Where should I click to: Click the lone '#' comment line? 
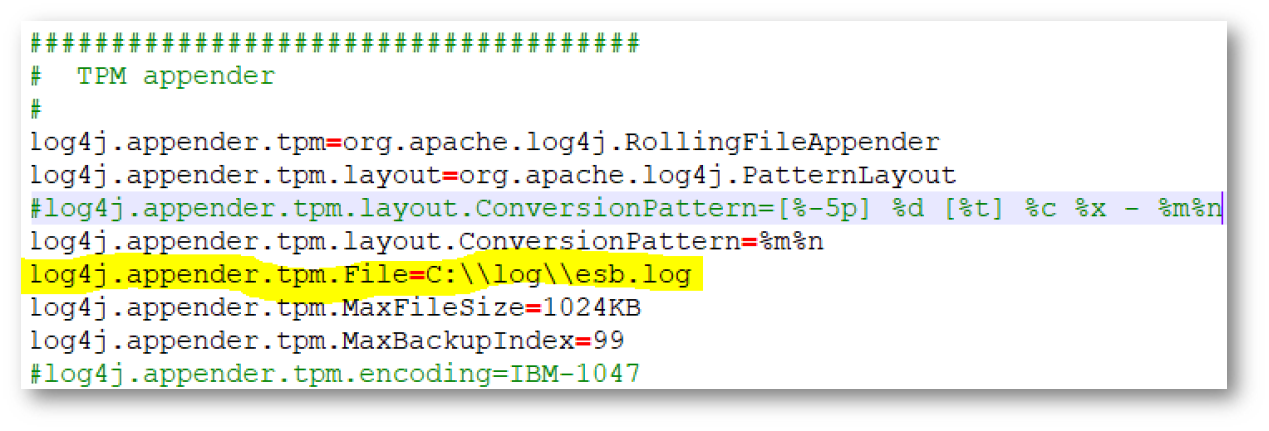pos(37,109)
